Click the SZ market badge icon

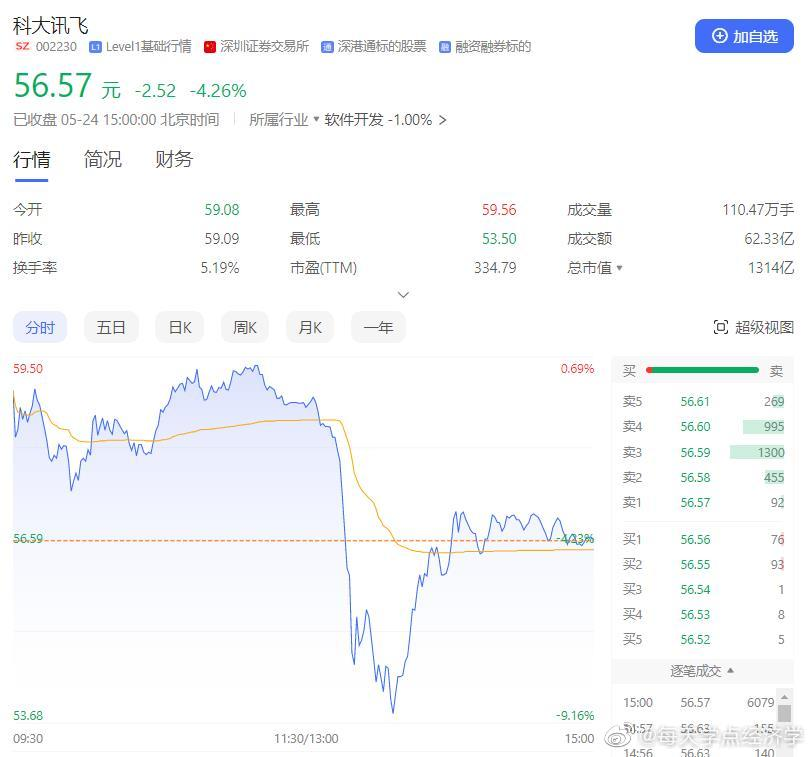(x=22, y=47)
